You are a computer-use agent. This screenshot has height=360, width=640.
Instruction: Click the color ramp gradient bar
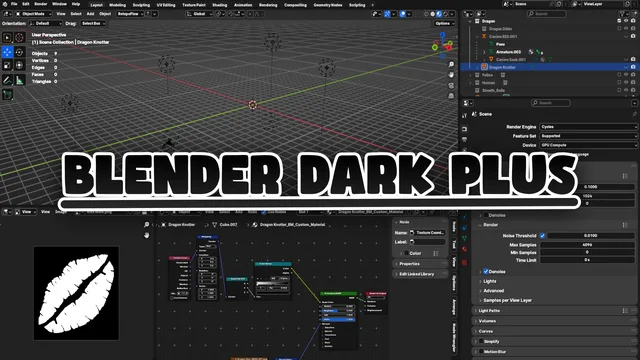click(273, 283)
